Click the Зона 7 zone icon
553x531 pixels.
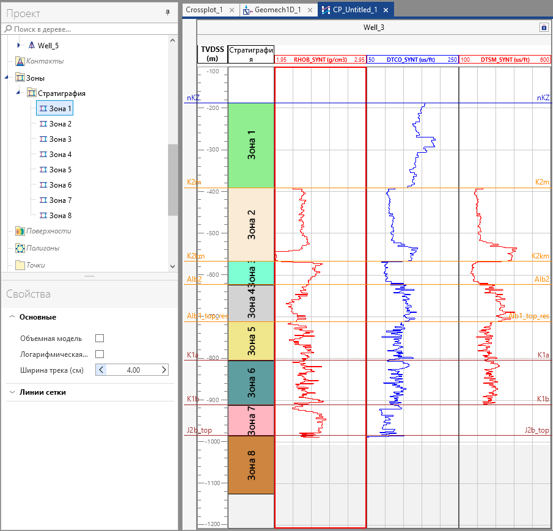(x=43, y=200)
